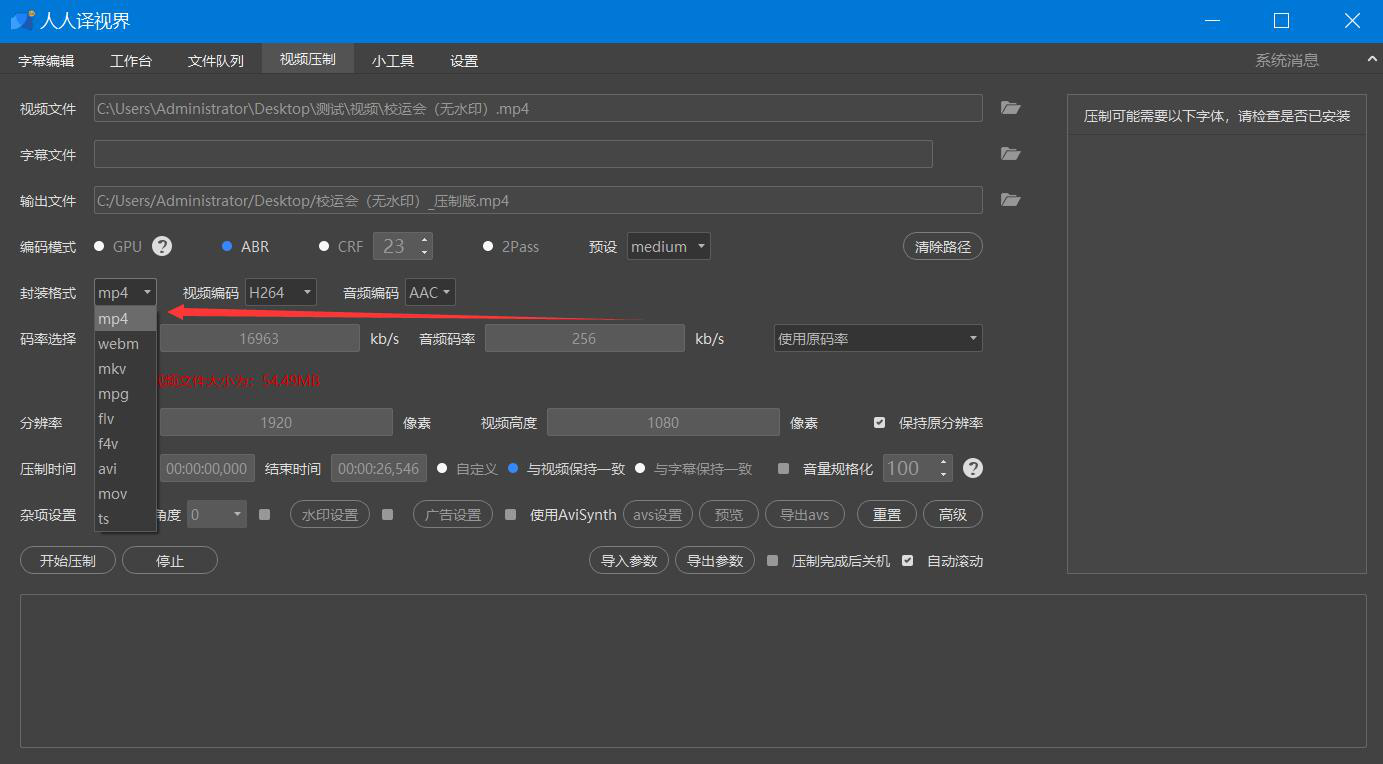
Task: Increase CRF value with stepper arrow
Action: (x=425, y=240)
